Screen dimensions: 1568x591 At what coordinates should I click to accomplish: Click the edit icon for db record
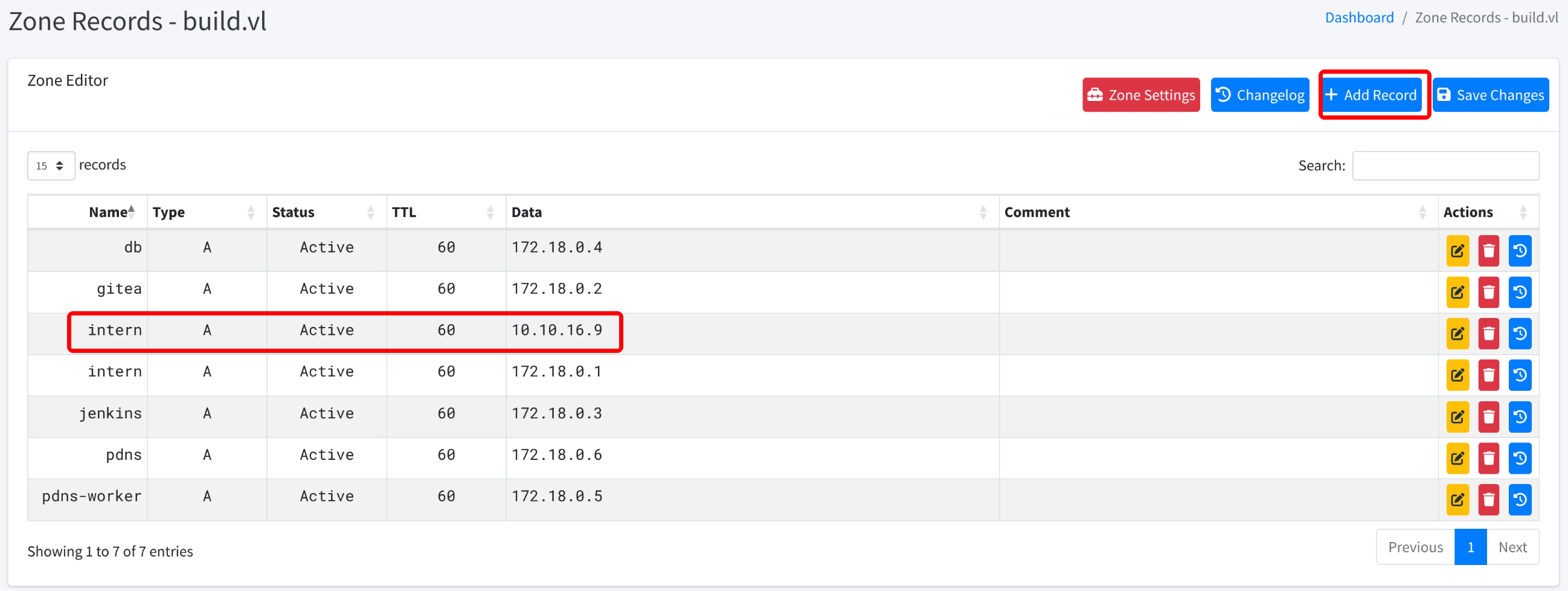tap(1457, 250)
